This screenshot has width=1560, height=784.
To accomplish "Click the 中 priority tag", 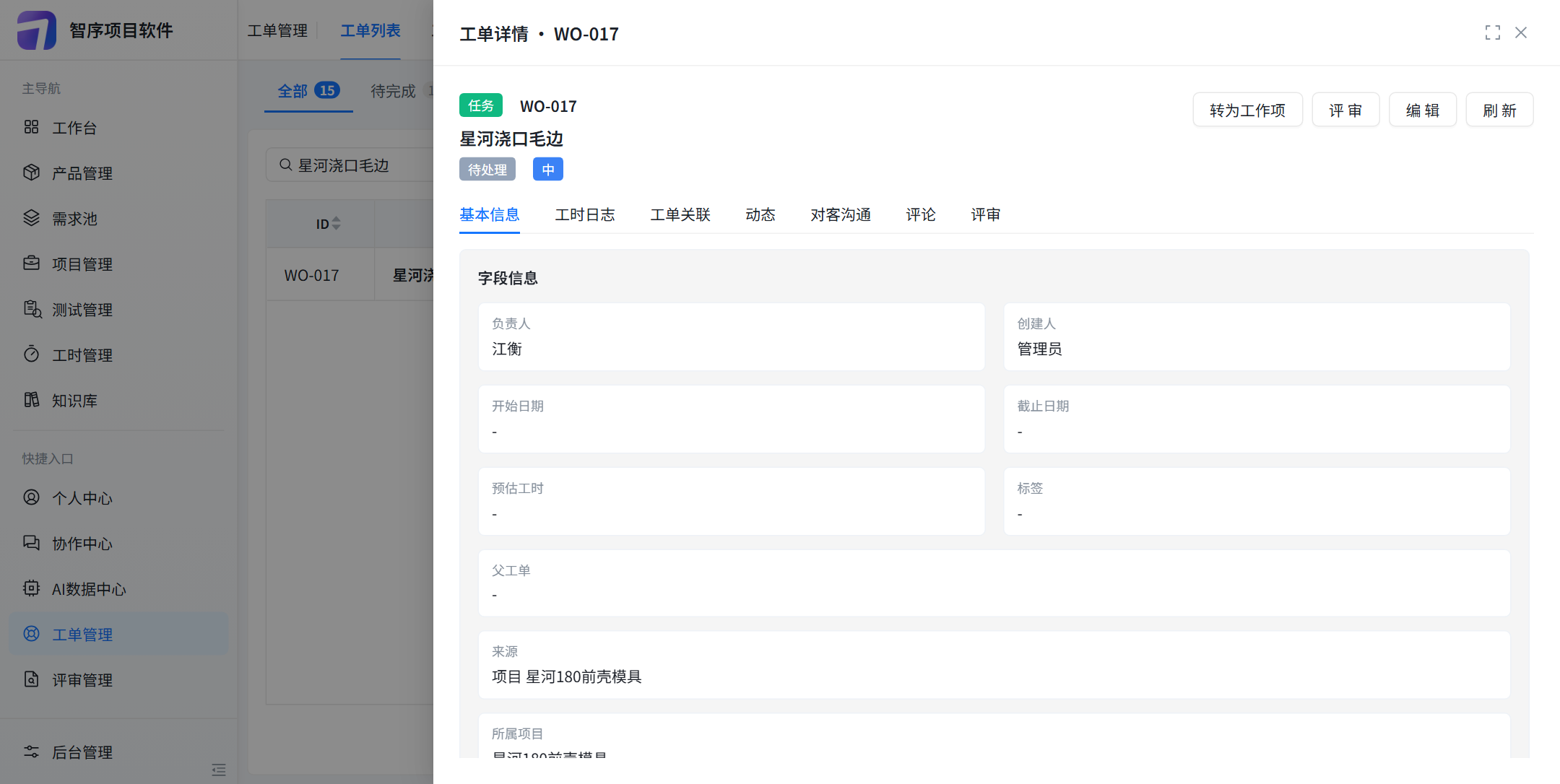I will click(x=548, y=169).
